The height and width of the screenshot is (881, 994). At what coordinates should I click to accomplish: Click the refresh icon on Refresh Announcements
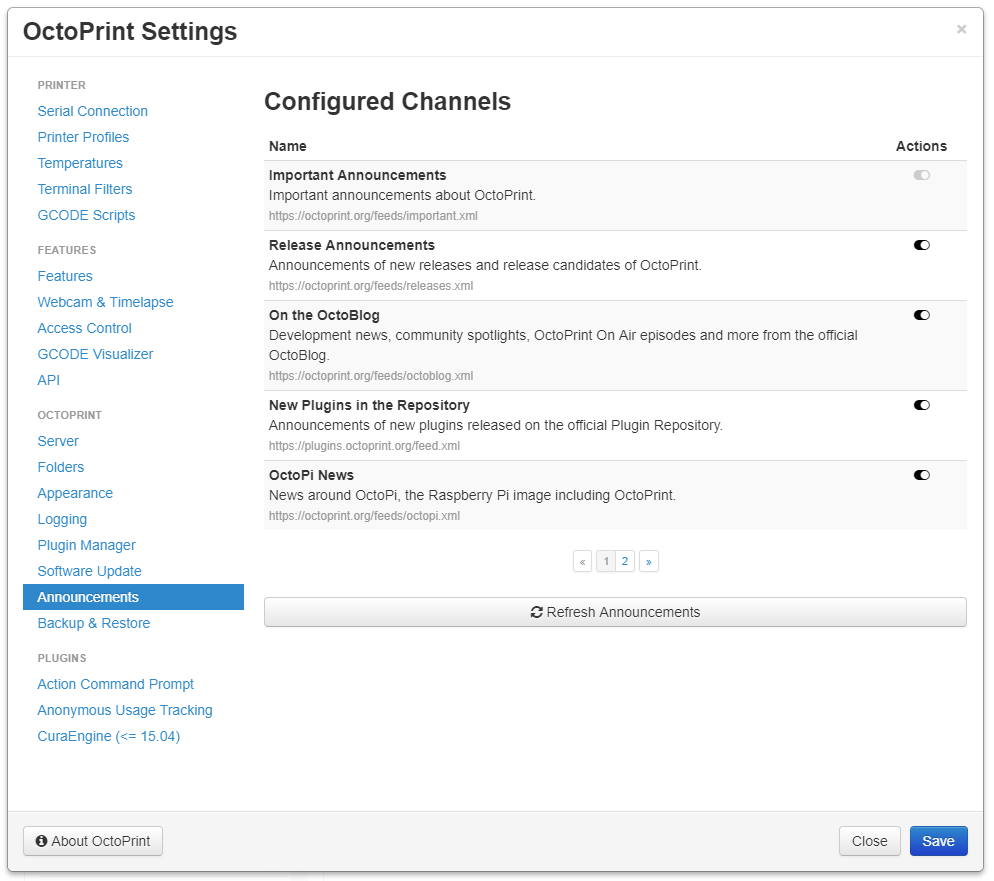tap(536, 611)
